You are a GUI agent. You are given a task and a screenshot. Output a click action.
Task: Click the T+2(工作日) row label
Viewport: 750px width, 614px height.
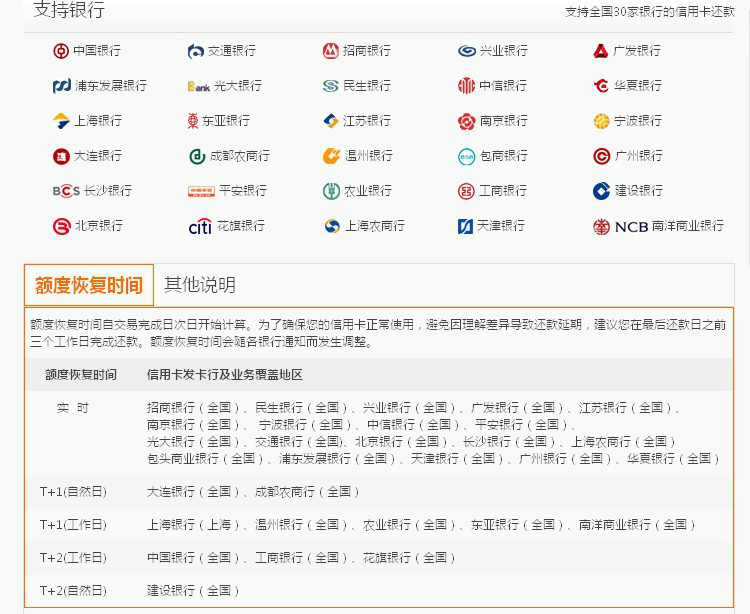[x=73, y=558]
